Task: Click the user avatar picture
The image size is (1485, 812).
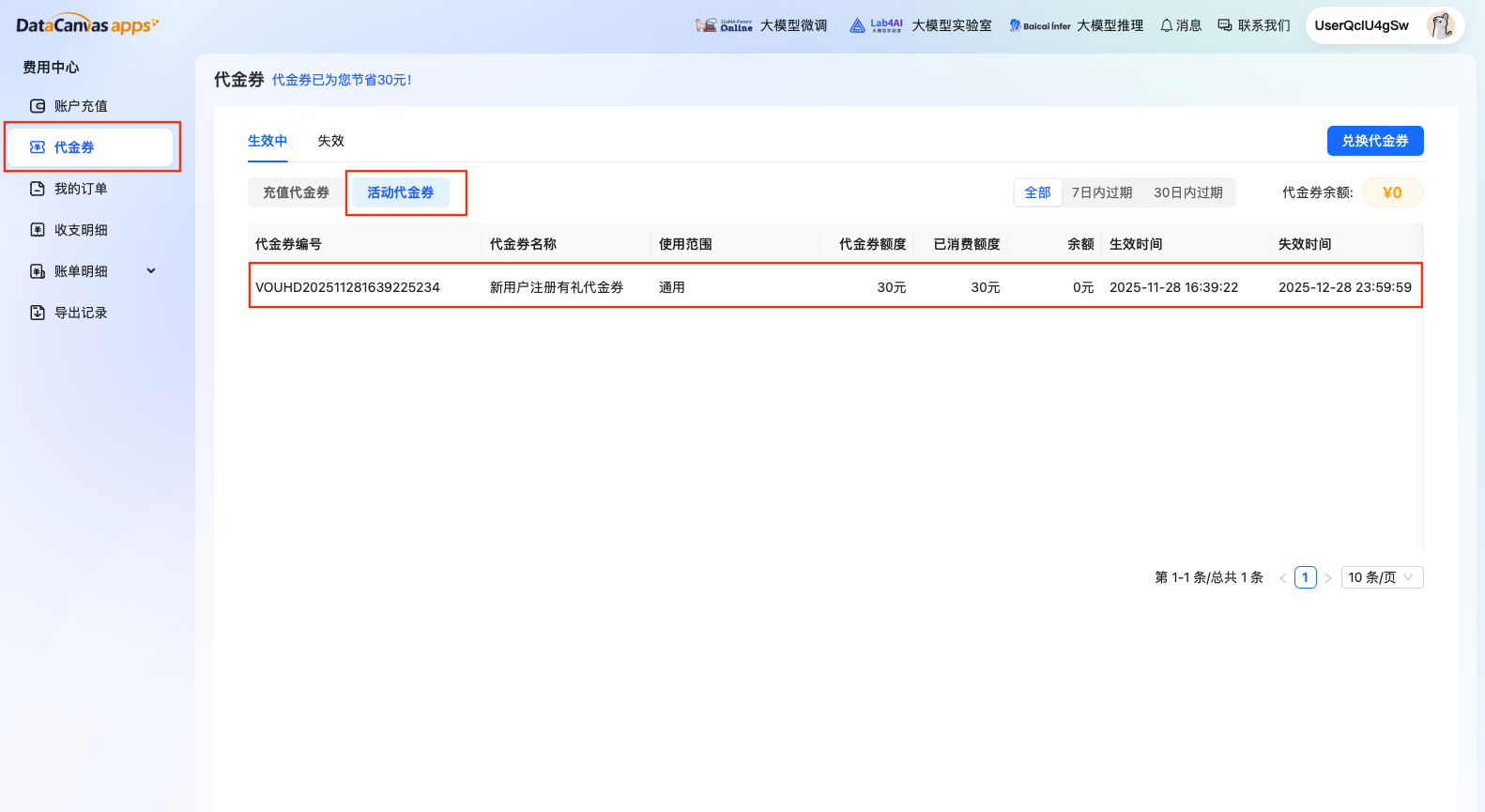Action: (x=1440, y=25)
